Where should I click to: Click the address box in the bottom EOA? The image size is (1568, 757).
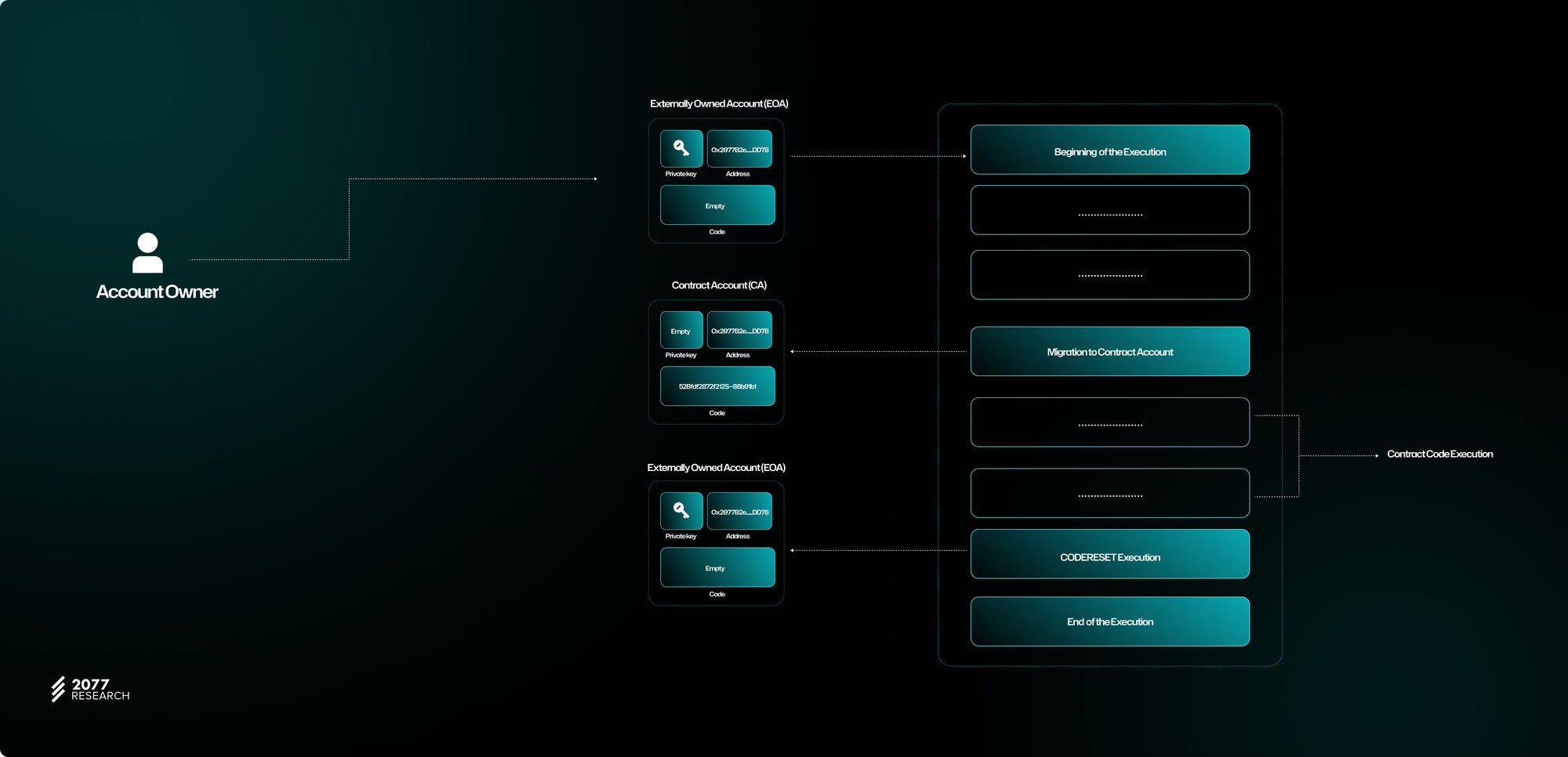coord(739,511)
